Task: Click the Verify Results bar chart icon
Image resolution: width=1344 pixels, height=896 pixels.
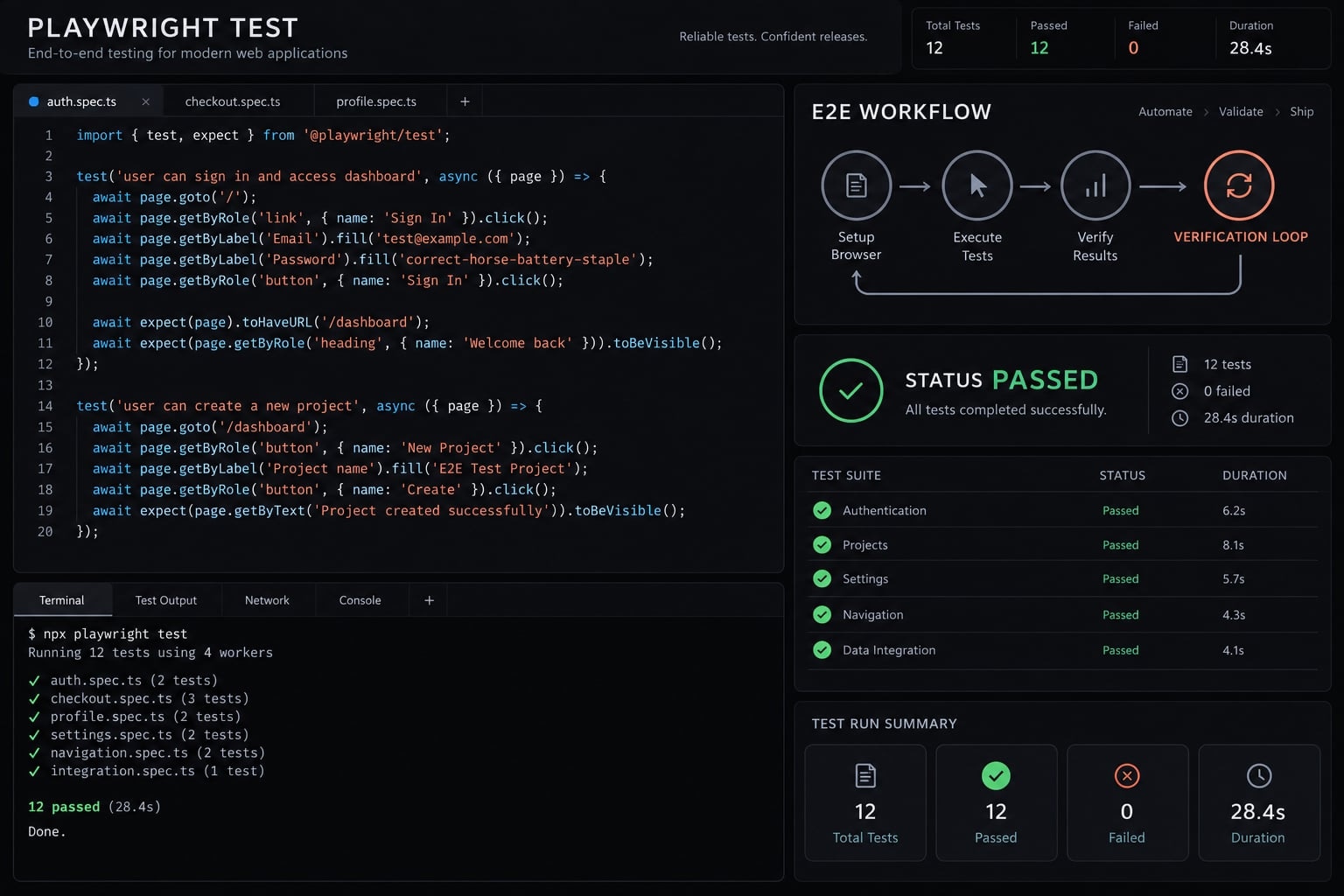Action: tap(1095, 185)
